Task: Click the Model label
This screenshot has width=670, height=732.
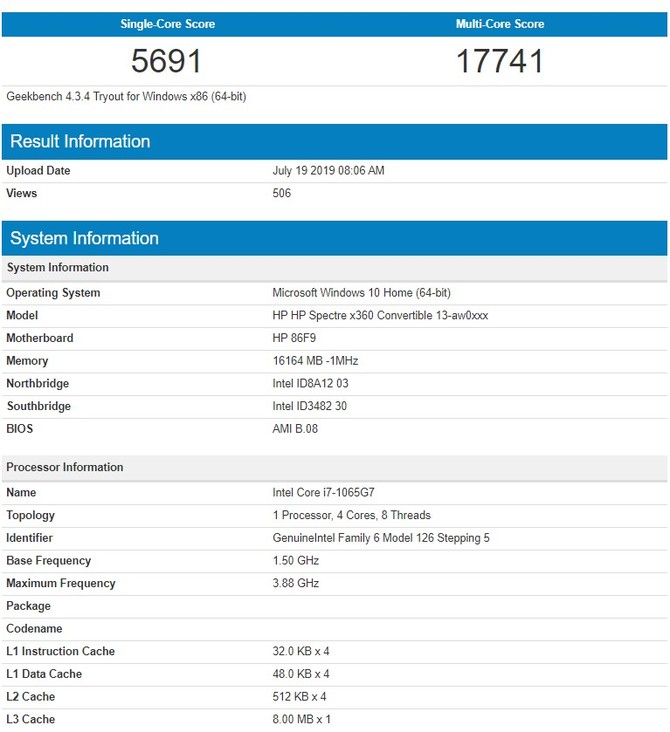Action: (22, 315)
